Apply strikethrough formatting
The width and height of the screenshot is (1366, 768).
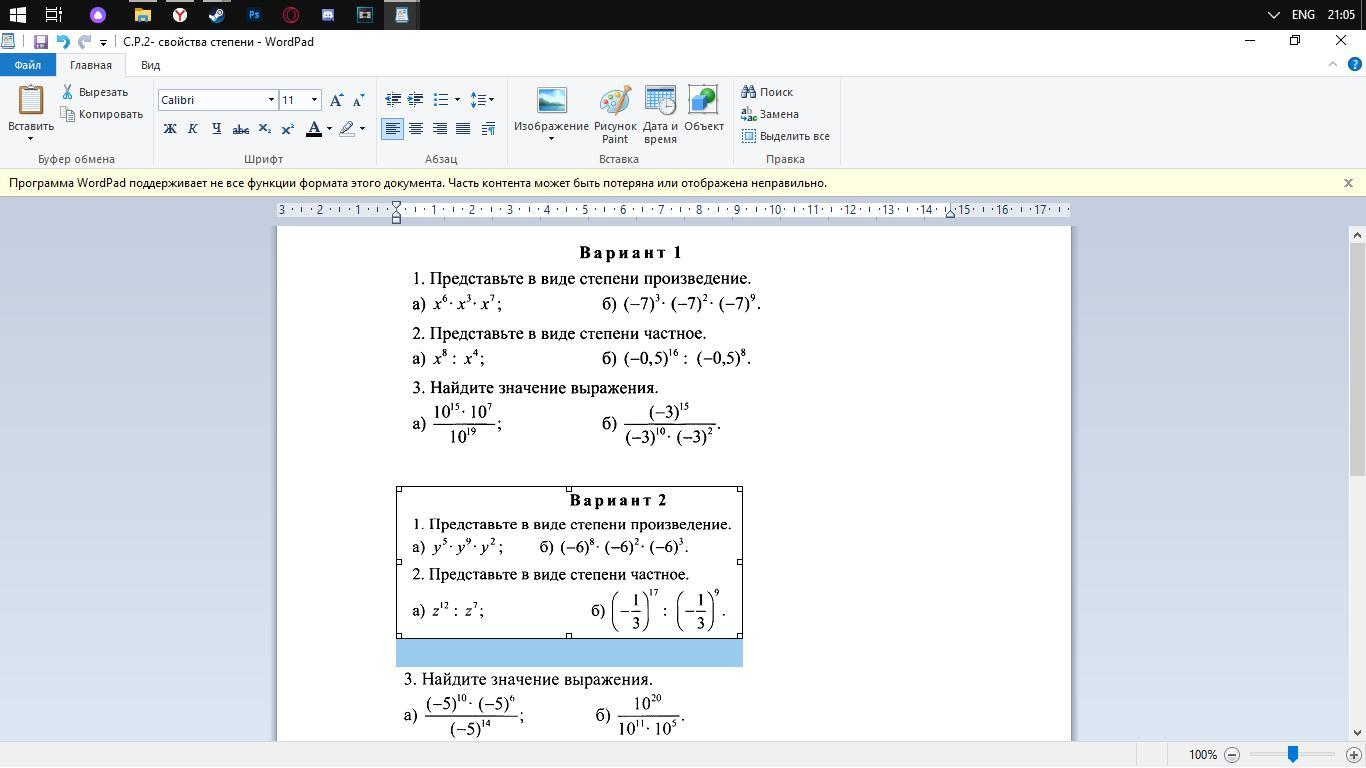[240, 129]
